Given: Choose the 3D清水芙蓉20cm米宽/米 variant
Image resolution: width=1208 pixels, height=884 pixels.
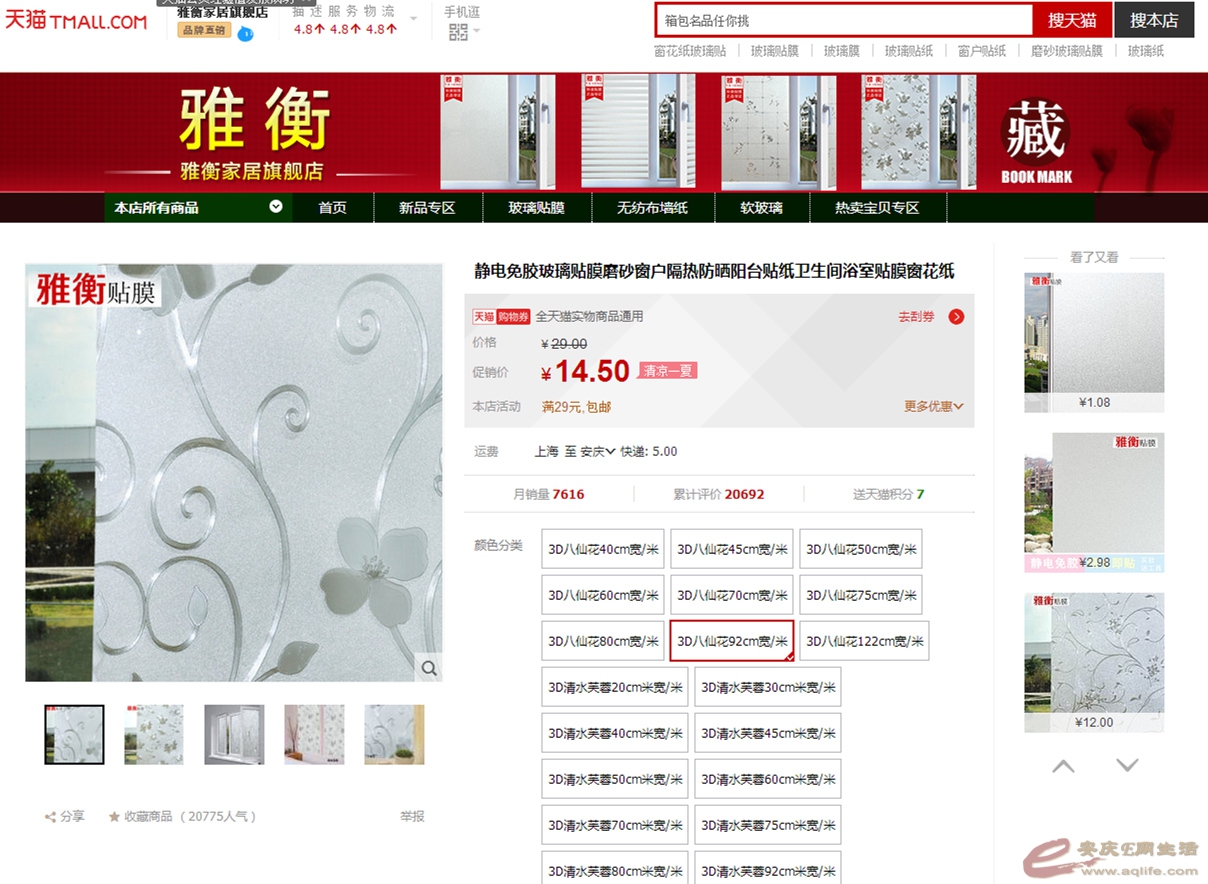Looking at the screenshot, I should click(615, 687).
